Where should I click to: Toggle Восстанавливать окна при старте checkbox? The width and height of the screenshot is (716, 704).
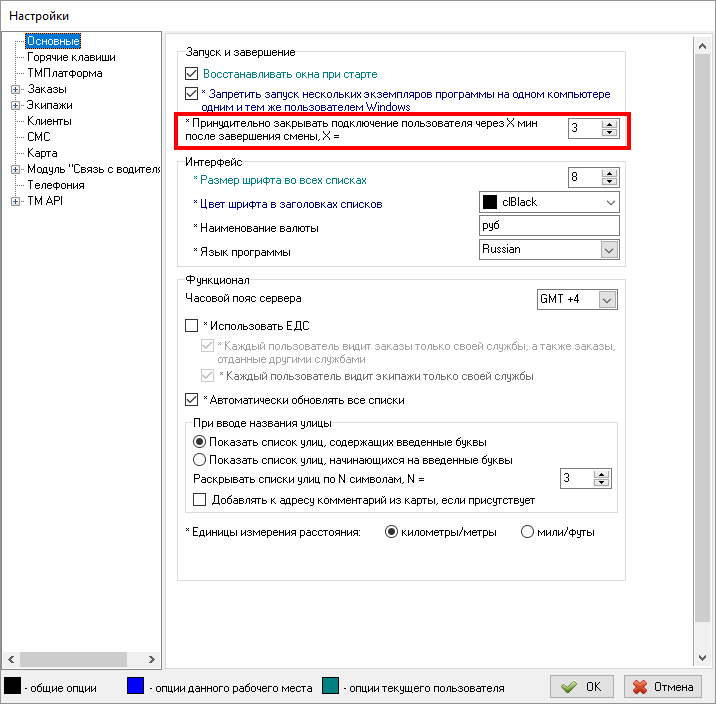click(191, 74)
